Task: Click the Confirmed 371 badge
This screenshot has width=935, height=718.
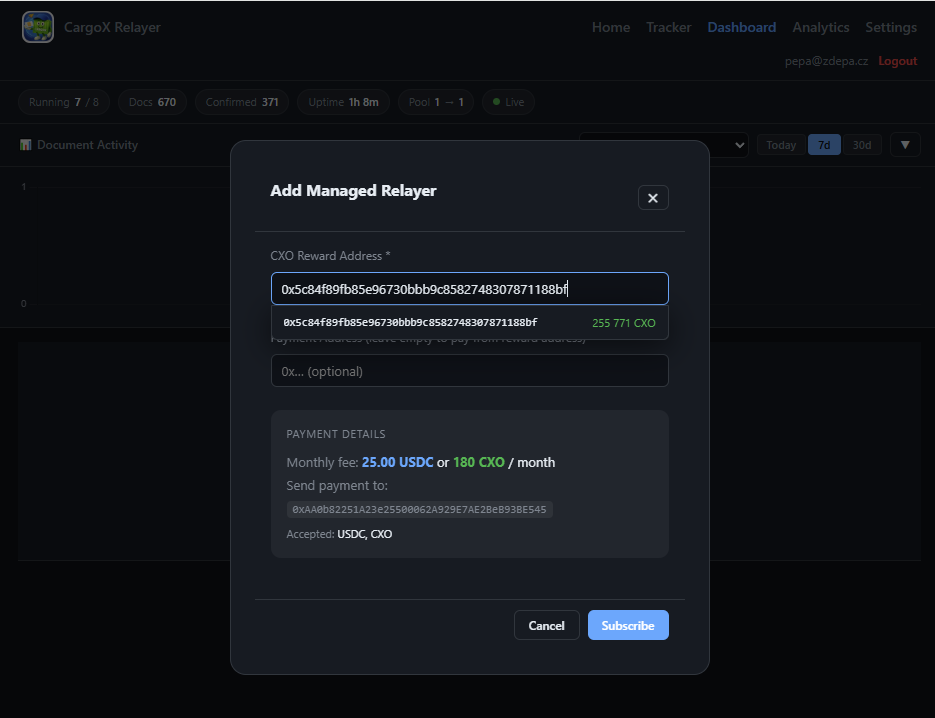Action: click(241, 101)
